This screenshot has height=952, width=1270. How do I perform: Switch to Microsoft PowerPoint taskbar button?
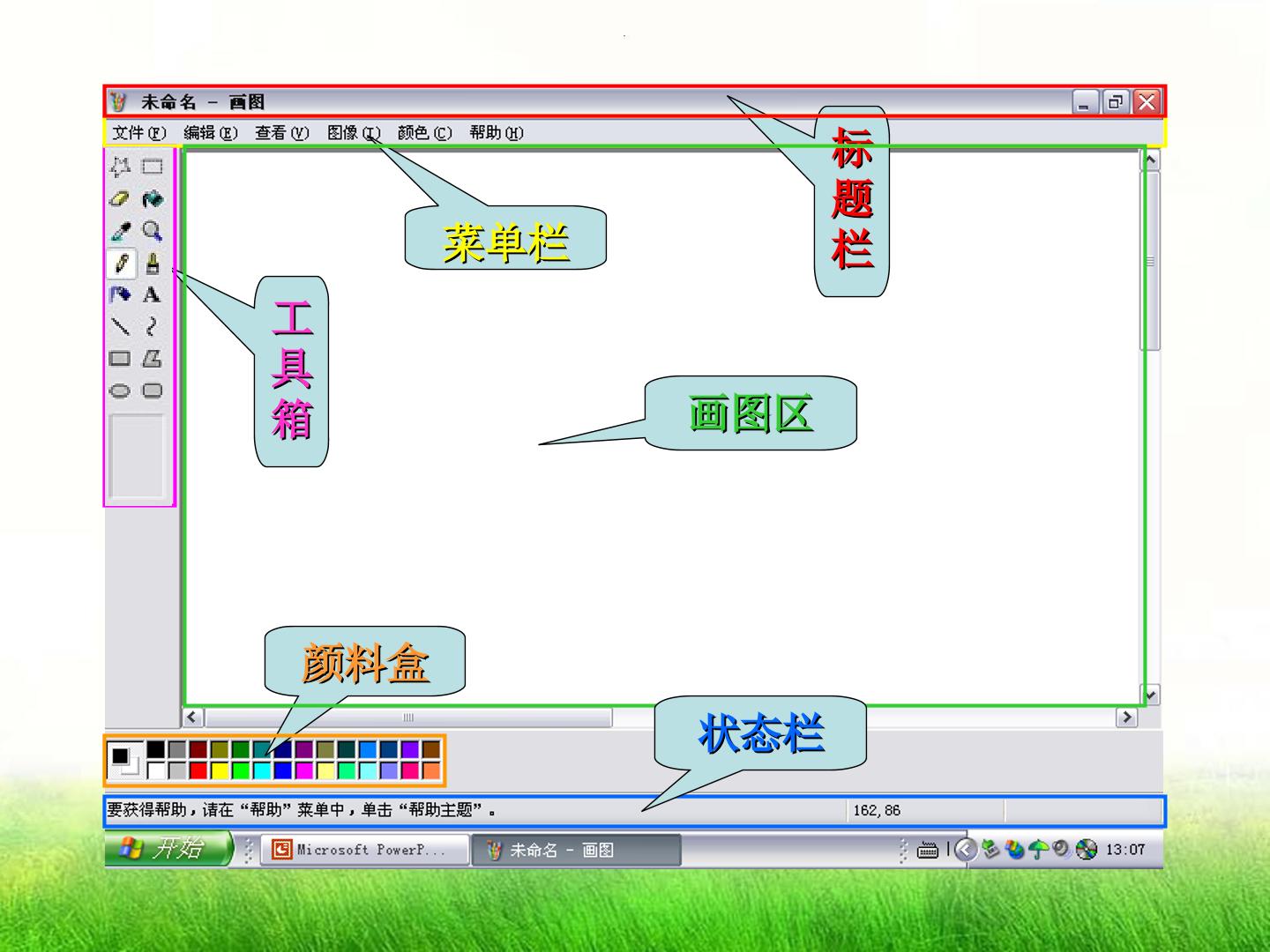[x=364, y=850]
